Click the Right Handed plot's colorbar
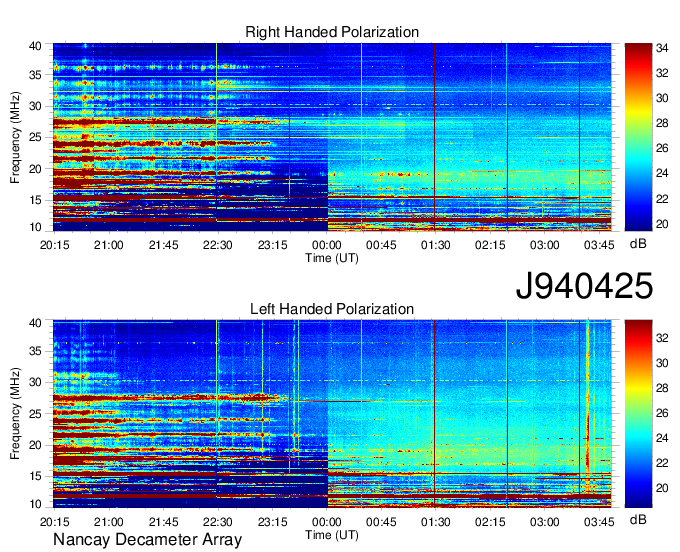 point(638,137)
